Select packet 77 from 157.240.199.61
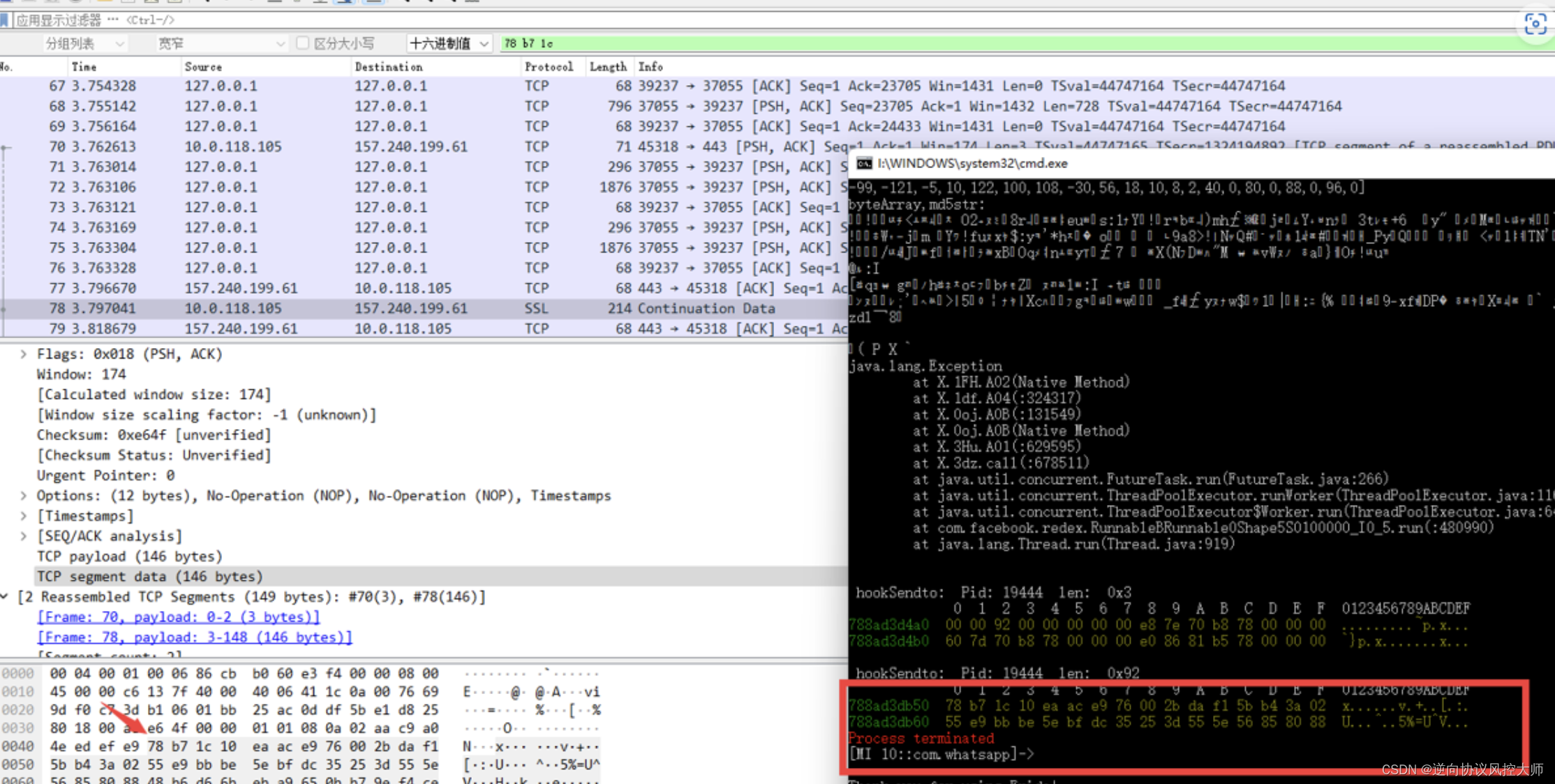The width and height of the screenshot is (1555, 784). click(x=424, y=288)
